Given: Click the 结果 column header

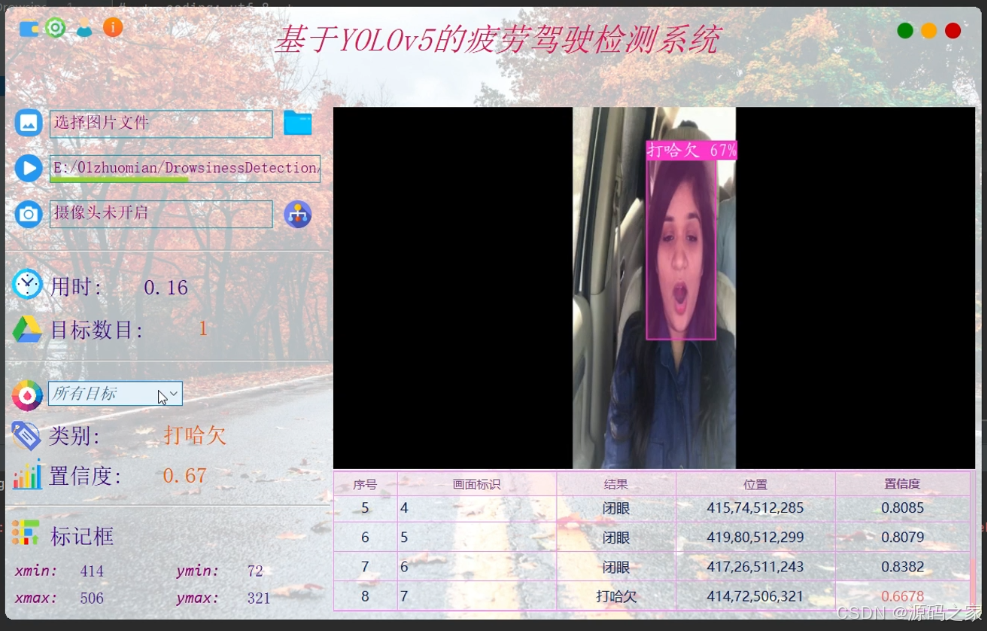Looking at the screenshot, I should 616,484.
